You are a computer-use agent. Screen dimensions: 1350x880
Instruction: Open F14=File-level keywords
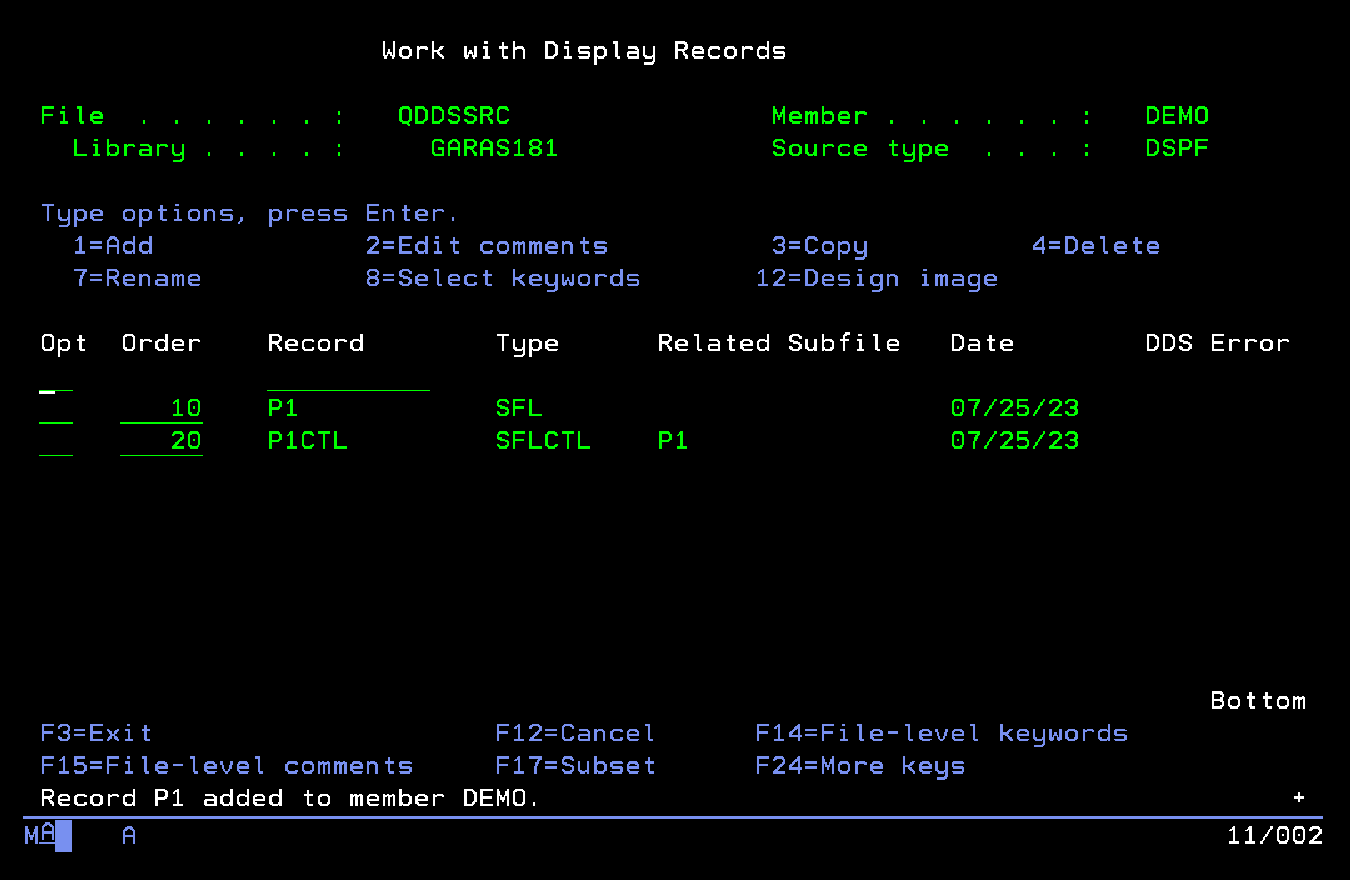point(941,734)
